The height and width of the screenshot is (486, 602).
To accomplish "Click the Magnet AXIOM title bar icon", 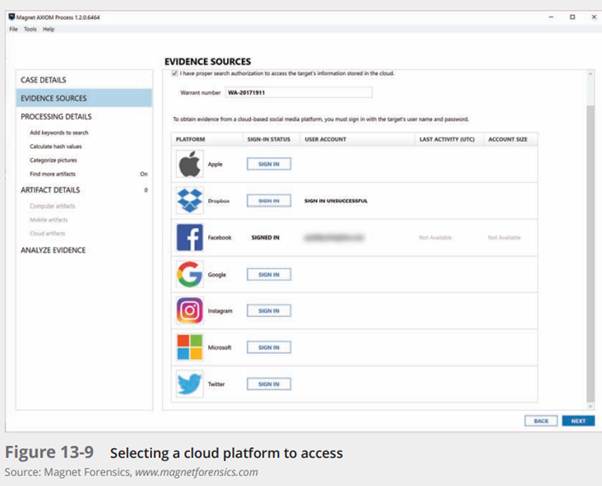I will point(12,17).
